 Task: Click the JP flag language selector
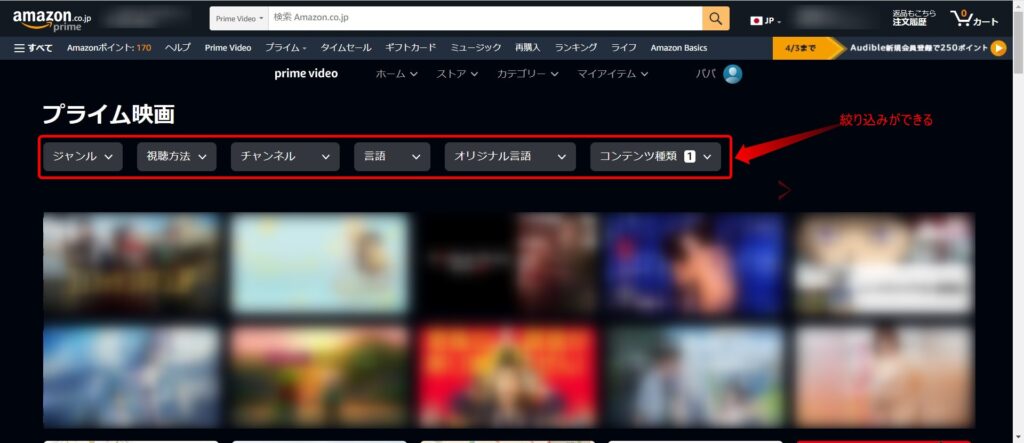765,21
